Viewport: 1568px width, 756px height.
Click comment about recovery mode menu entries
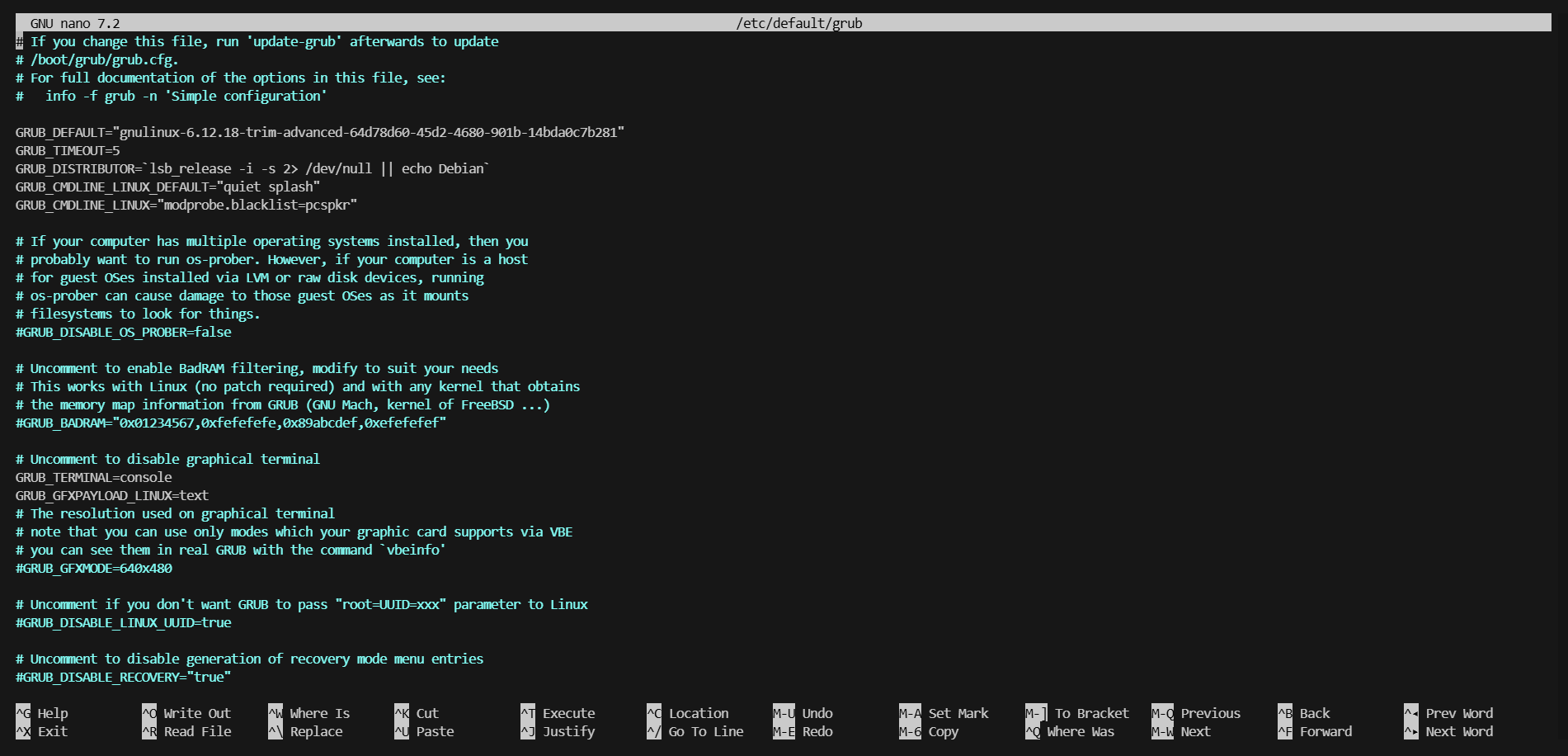point(250,659)
